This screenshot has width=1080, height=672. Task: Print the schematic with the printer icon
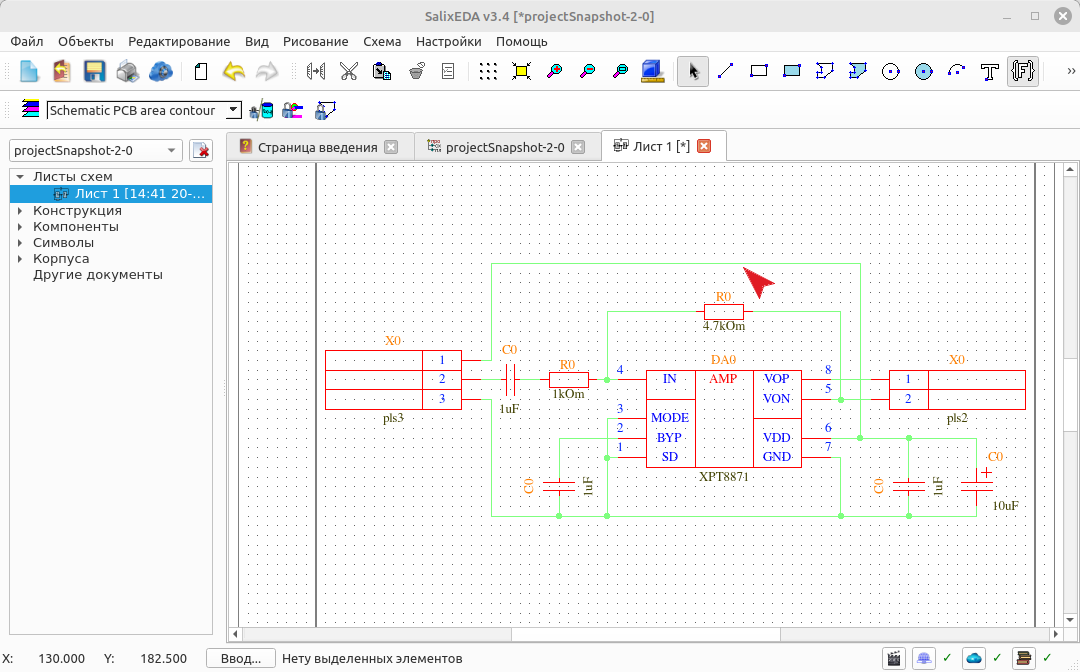pos(127,71)
